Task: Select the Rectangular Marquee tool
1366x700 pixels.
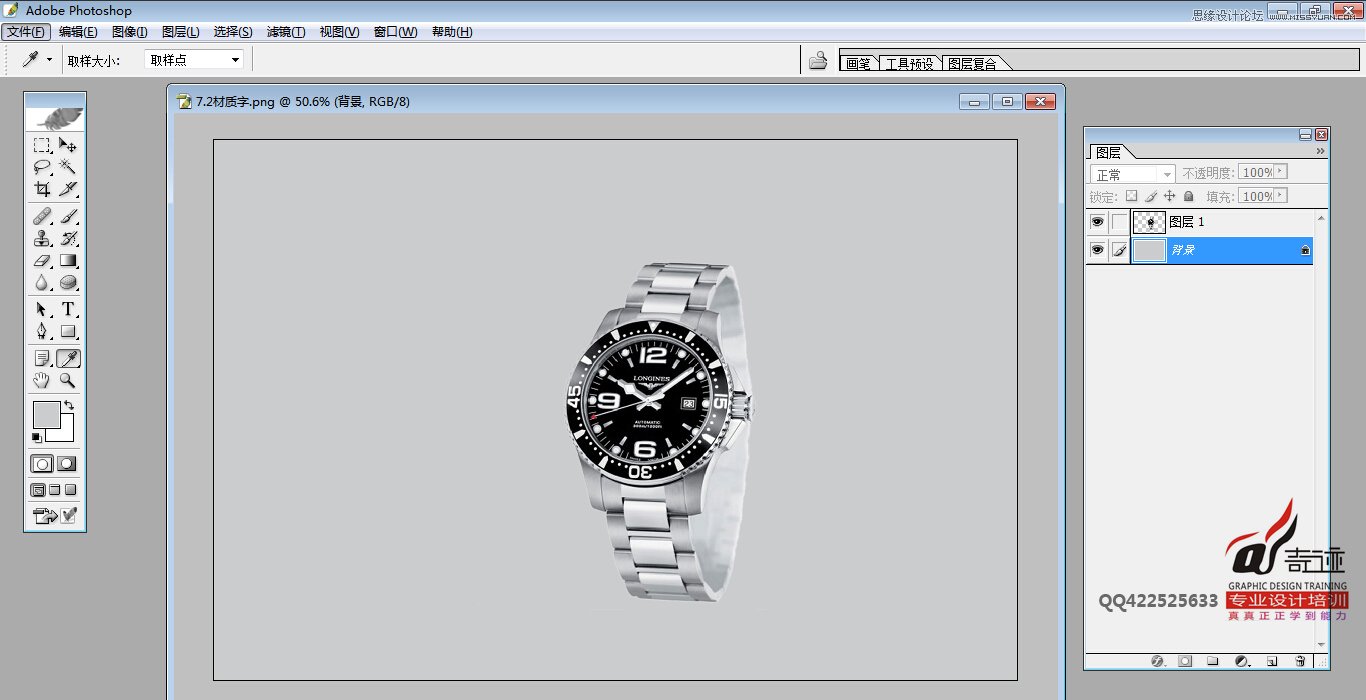Action: [42, 145]
